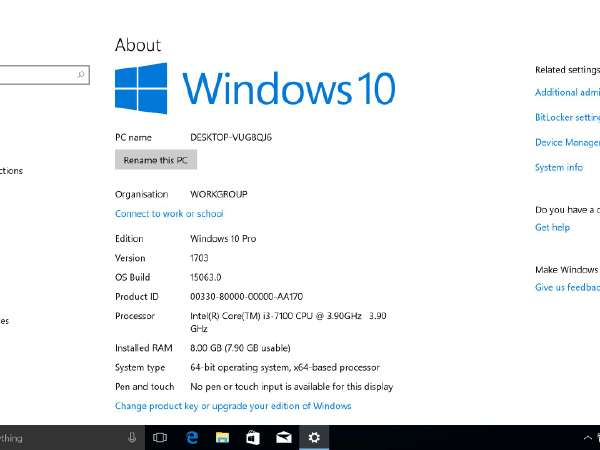Click Give us feedback link
Viewport: 600px width, 450px height.
pyautogui.click(x=567, y=287)
